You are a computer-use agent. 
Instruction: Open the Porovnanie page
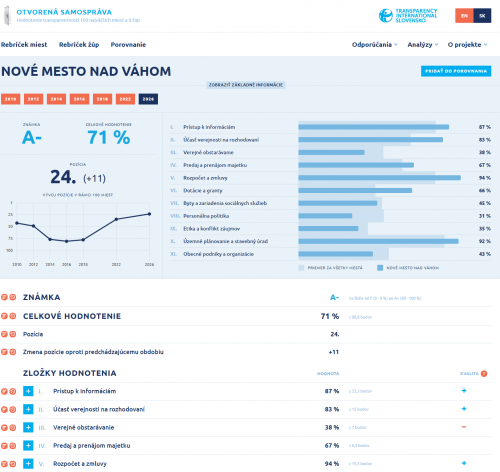coord(128,45)
